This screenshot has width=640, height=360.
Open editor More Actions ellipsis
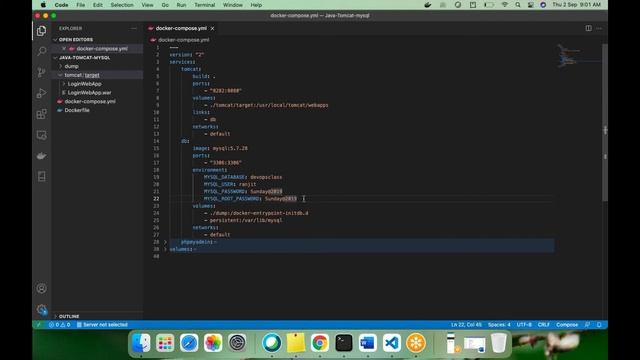pos(599,28)
